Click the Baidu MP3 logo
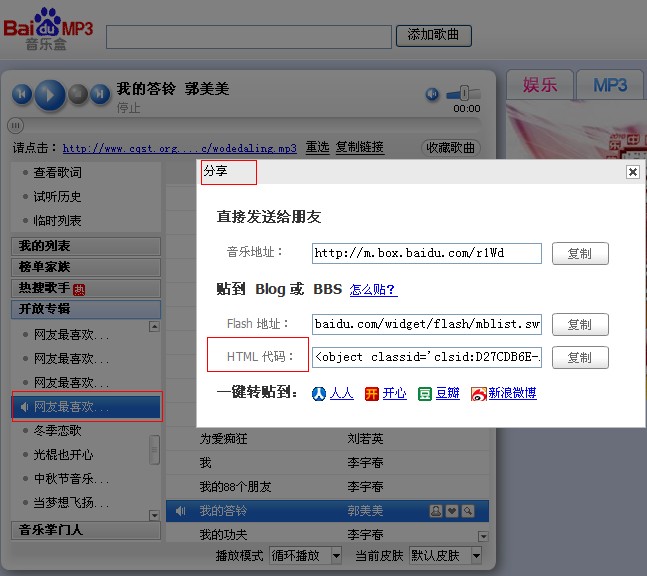The image size is (647, 576). (x=48, y=30)
